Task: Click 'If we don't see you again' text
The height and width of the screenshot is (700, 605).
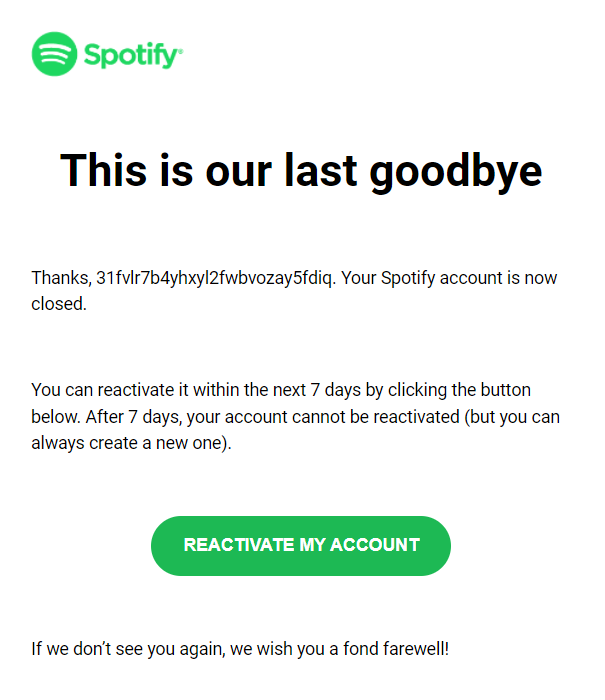Action: (127, 648)
